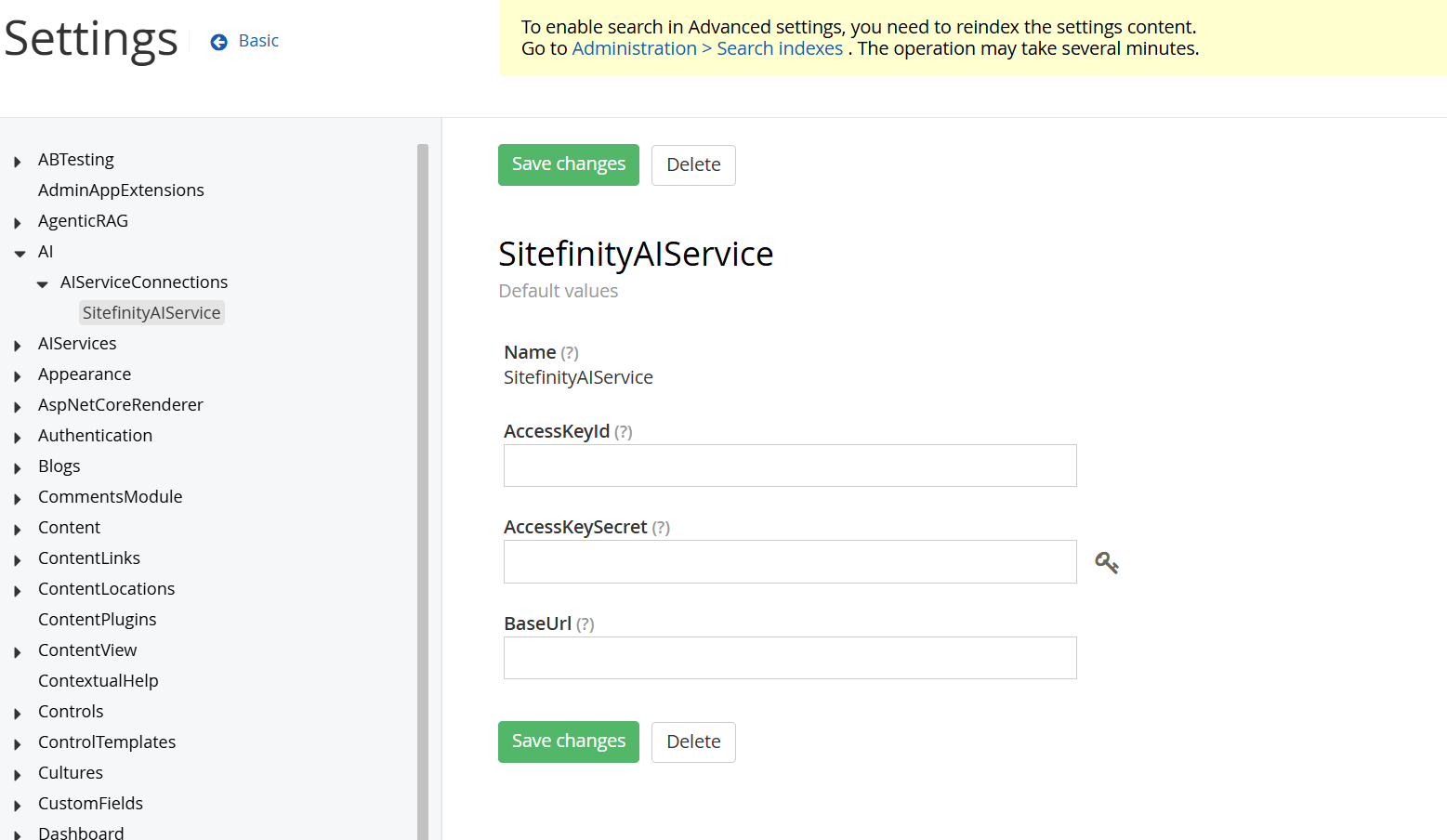
Task: Open the ControlTemplates settings item
Action: click(x=107, y=742)
